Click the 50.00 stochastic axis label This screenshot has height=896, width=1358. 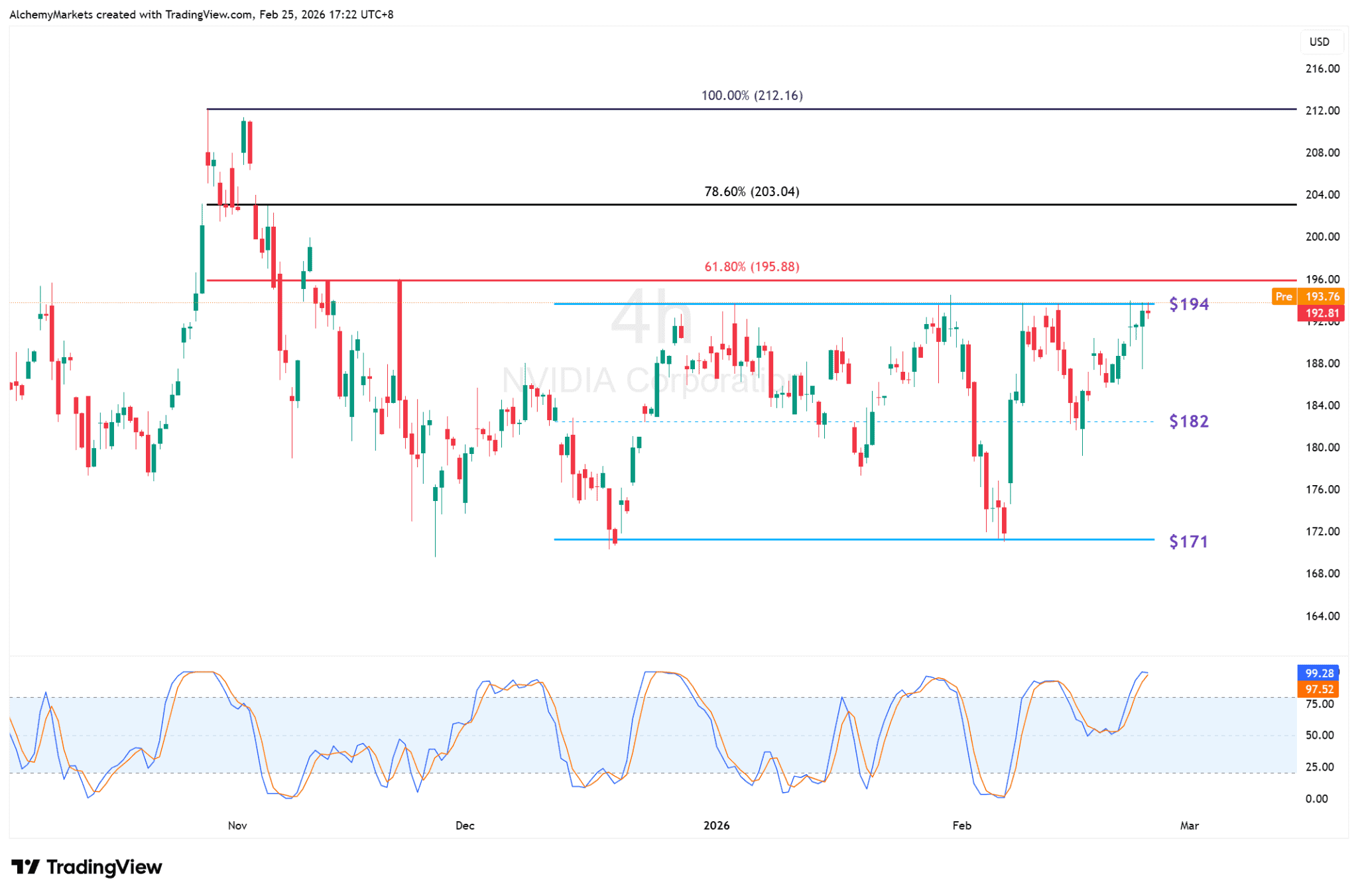coord(1320,736)
